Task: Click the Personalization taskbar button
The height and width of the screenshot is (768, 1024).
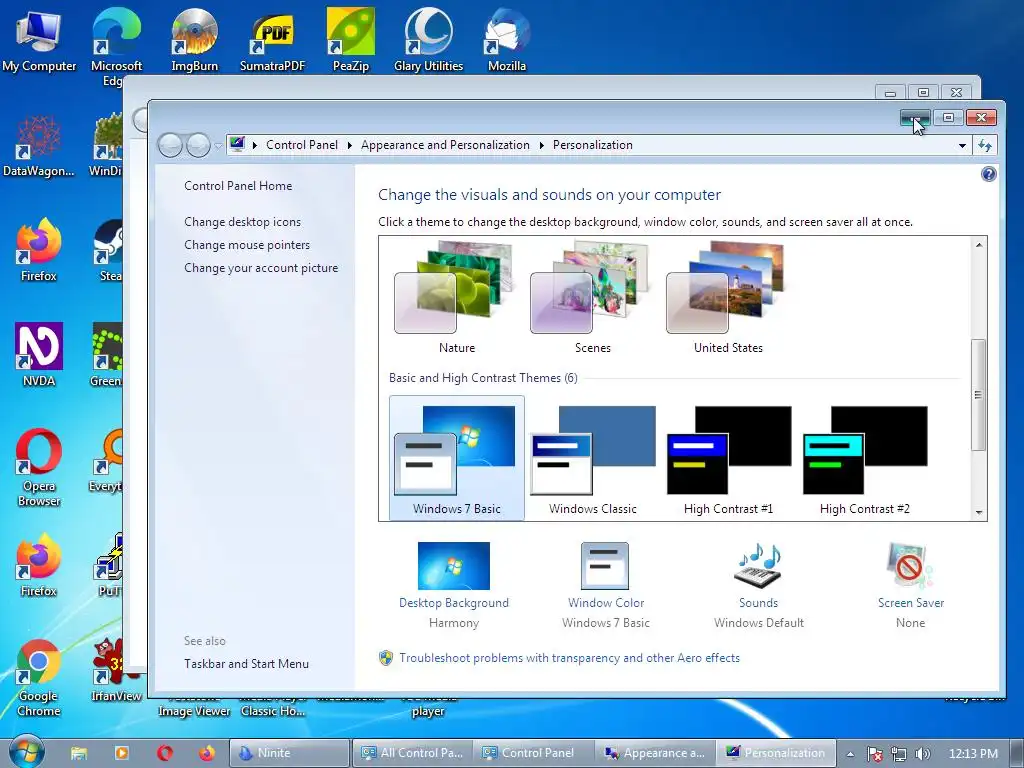Action: click(776, 753)
